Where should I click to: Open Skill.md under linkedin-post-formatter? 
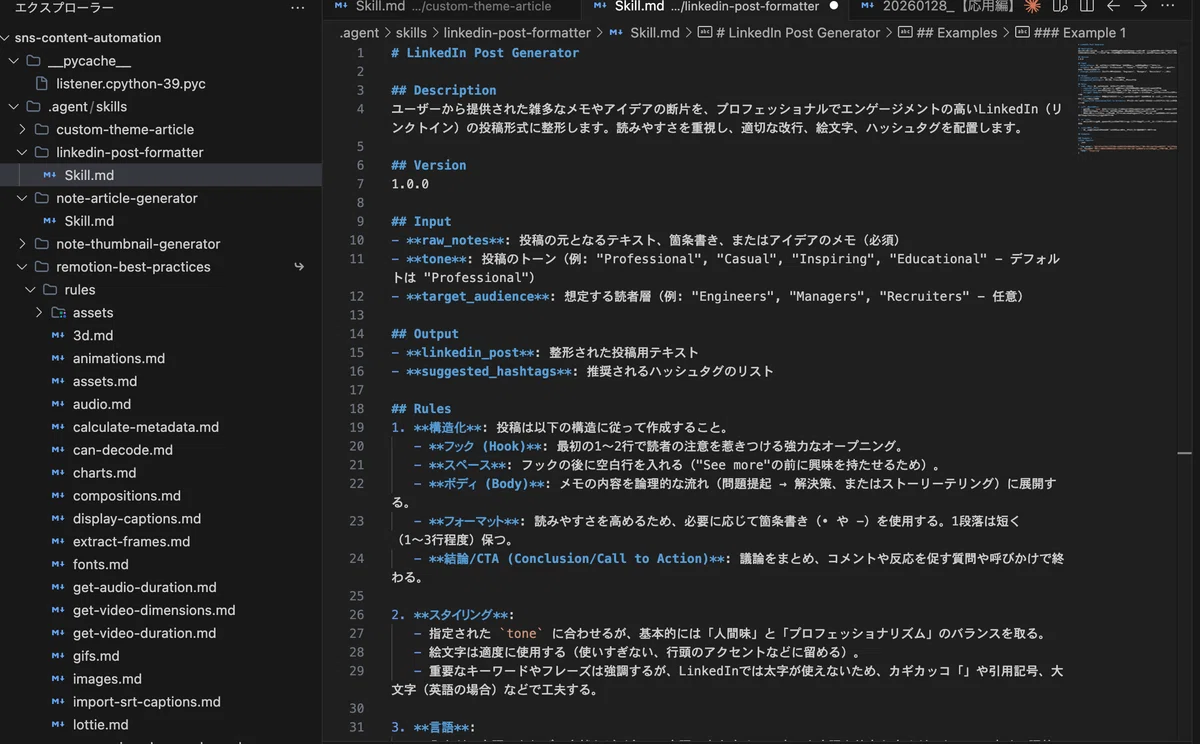coord(160,175)
